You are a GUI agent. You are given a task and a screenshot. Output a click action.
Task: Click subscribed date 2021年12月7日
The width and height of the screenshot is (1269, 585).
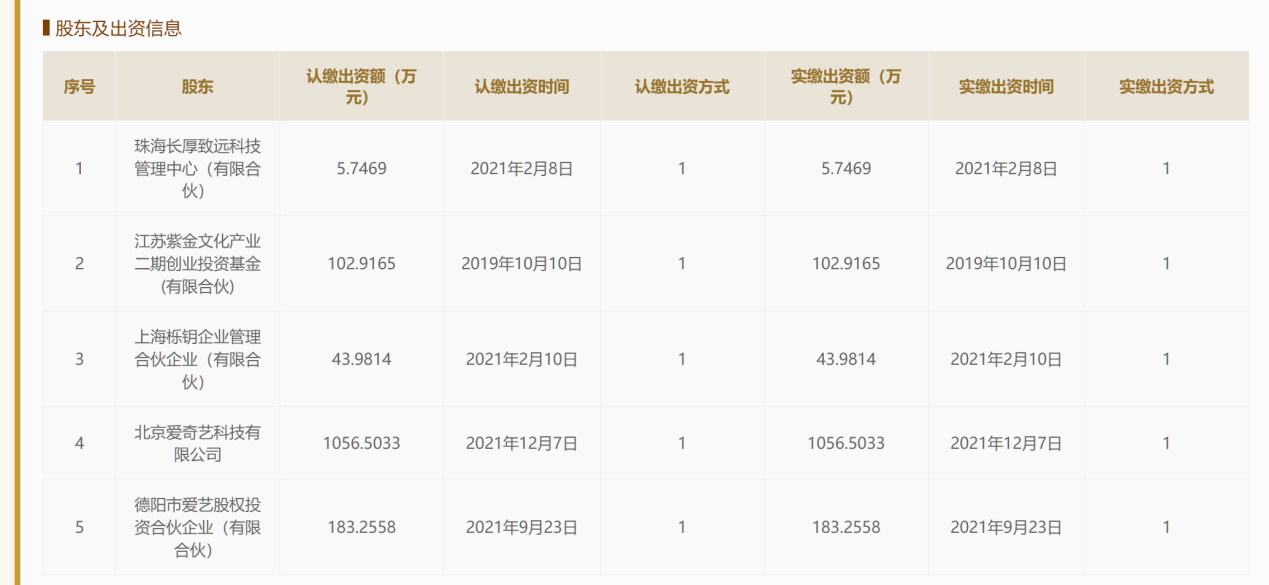click(521, 443)
